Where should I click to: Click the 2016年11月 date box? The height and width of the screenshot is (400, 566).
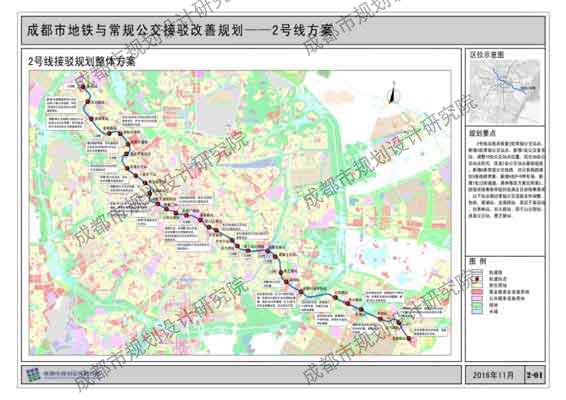(493, 375)
